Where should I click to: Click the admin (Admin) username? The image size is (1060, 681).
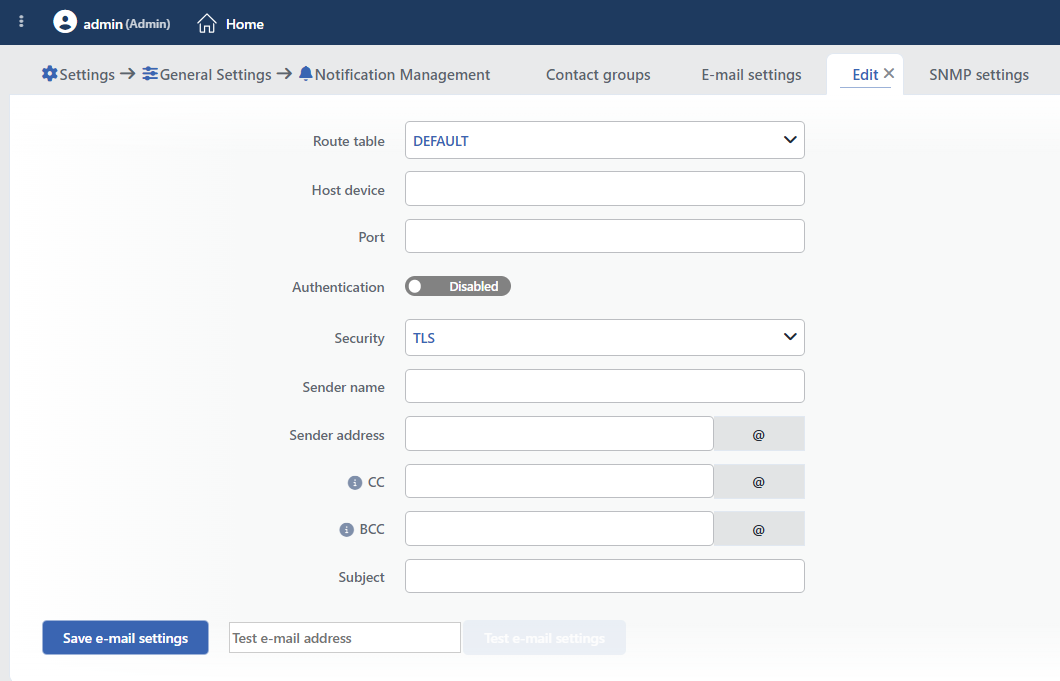click(x=126, y=24)
